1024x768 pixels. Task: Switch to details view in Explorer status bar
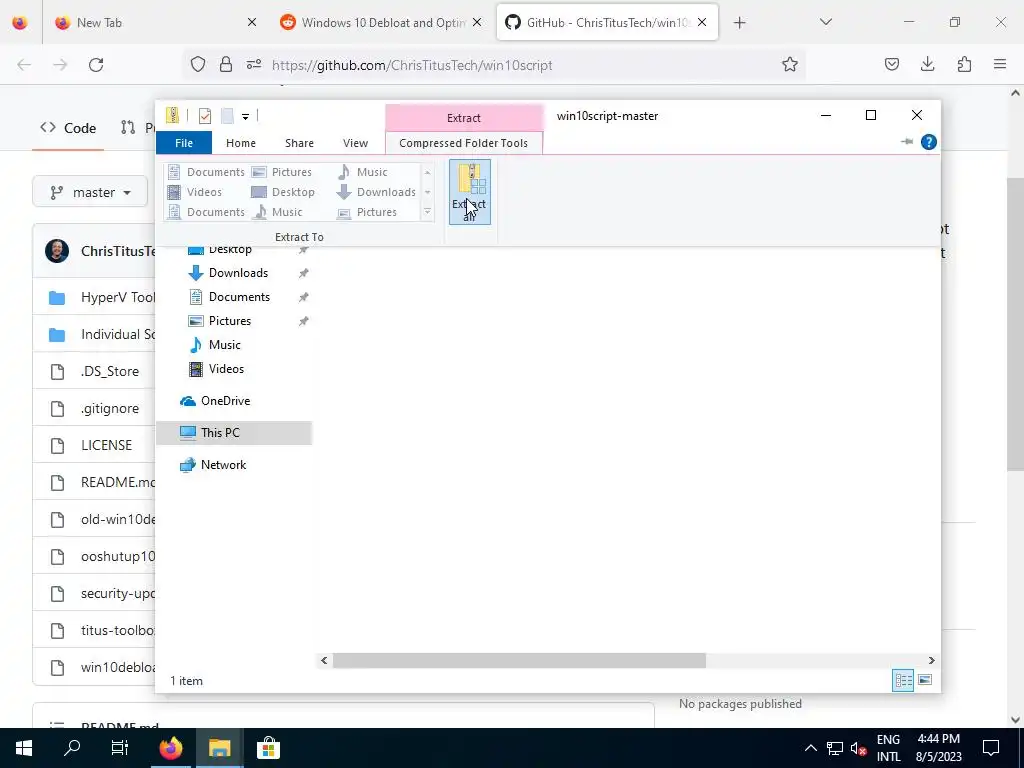click(903, 680)
